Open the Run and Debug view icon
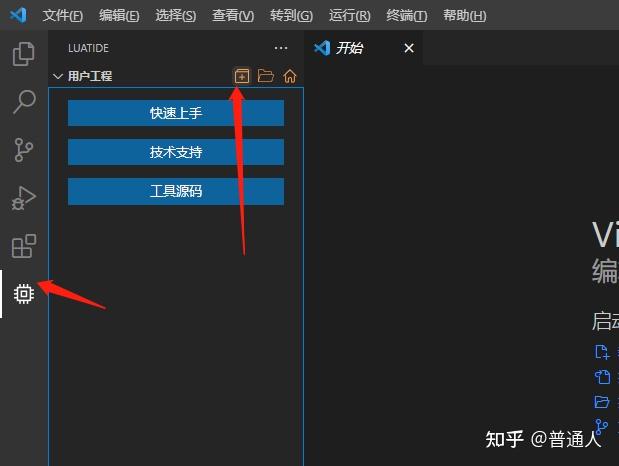619x466 pixels. click(24, 198)
